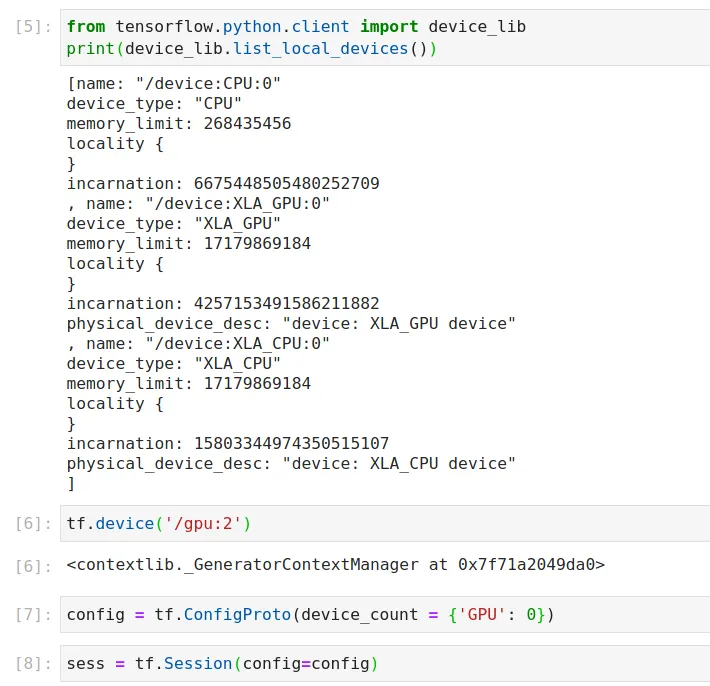Click the incarnation 15803344974350515107 line

(x=228, y=443)
